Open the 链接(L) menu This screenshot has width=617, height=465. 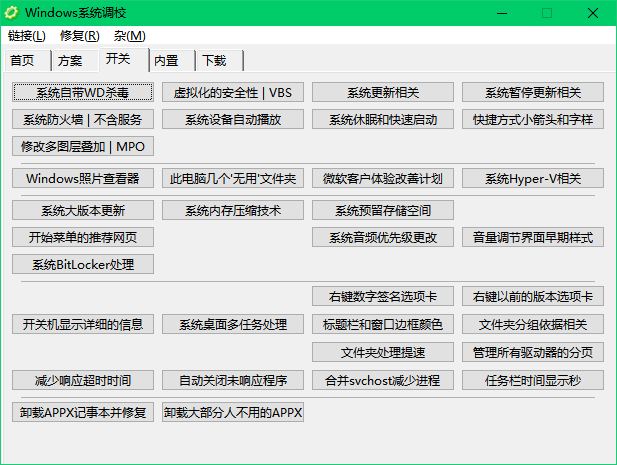click(x=27, y=36)
